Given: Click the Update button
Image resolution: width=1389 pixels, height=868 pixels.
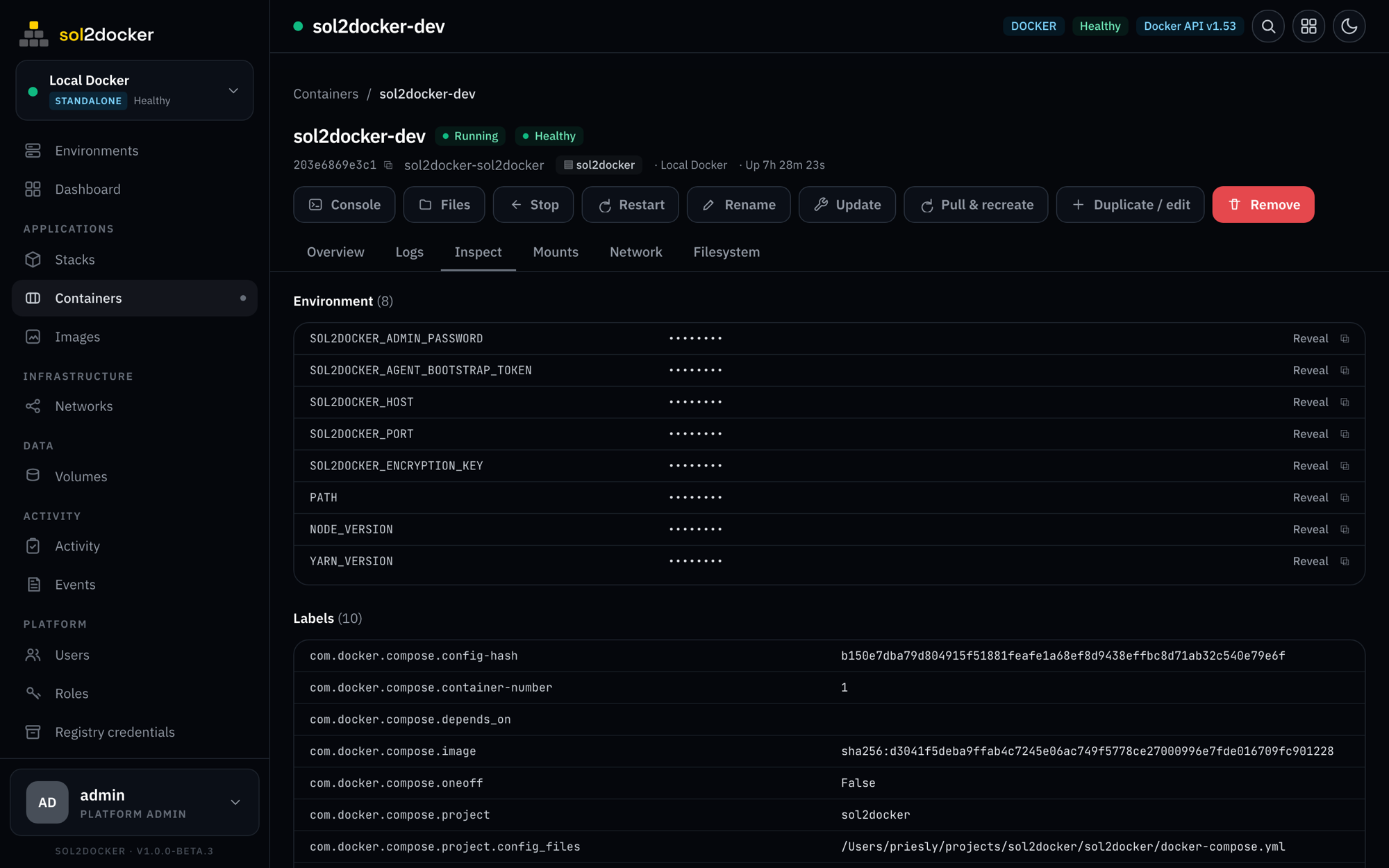Looking at the screenshot, I should (847, 205).
